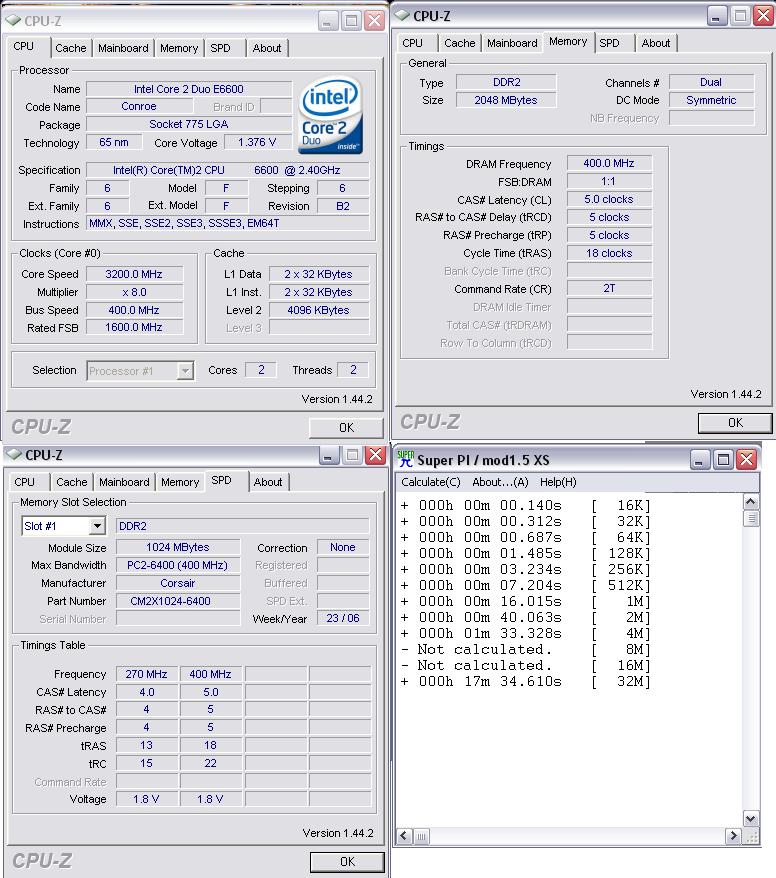Click the Intel Core 2 Duo logo
Image resolution: width=776 pixels, height=878 pixels.
pyautogui.click(x=331, y=116)
